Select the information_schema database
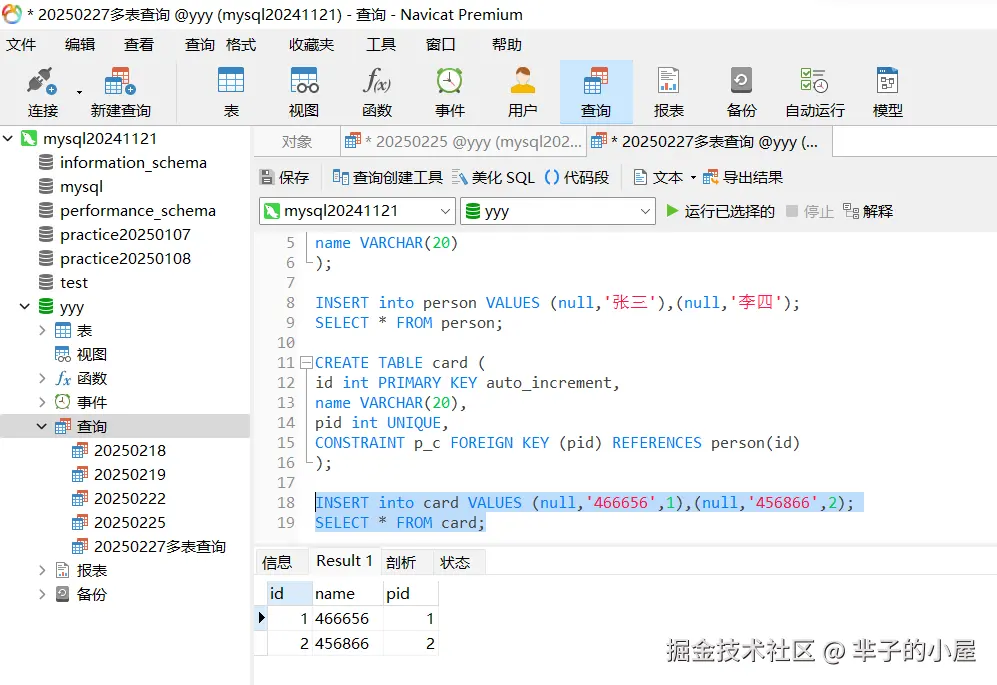The width and height of the screenshot is (997, 685). 134,163
